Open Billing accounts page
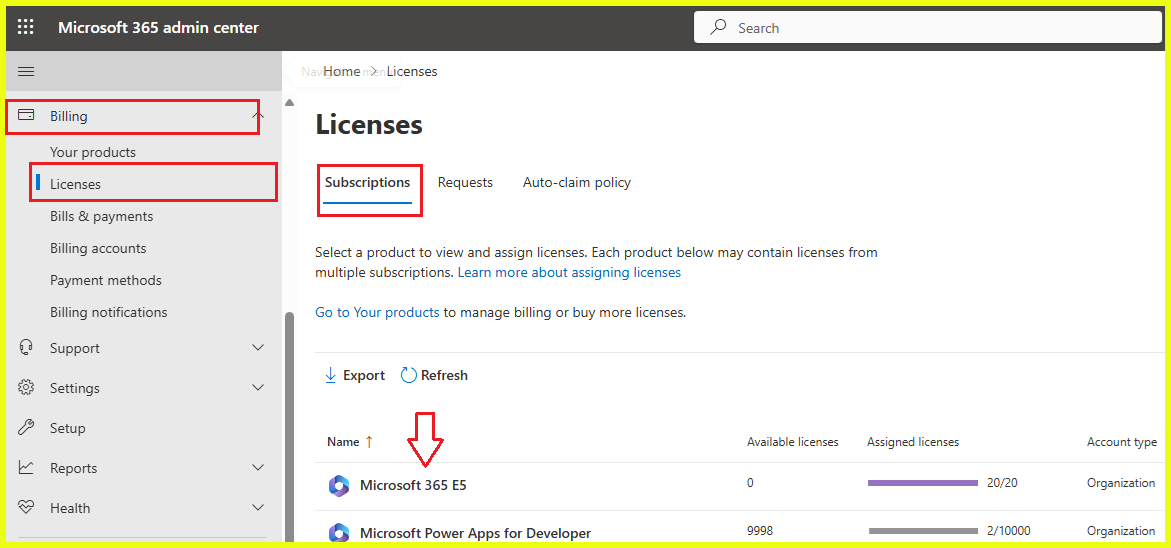This screenshot has width=1171, height=548. [98, 248]
